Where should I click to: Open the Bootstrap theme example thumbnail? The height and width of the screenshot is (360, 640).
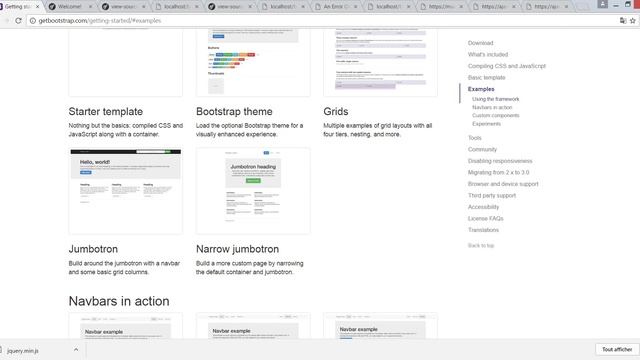pyautogui.click(x=253, y=62)
